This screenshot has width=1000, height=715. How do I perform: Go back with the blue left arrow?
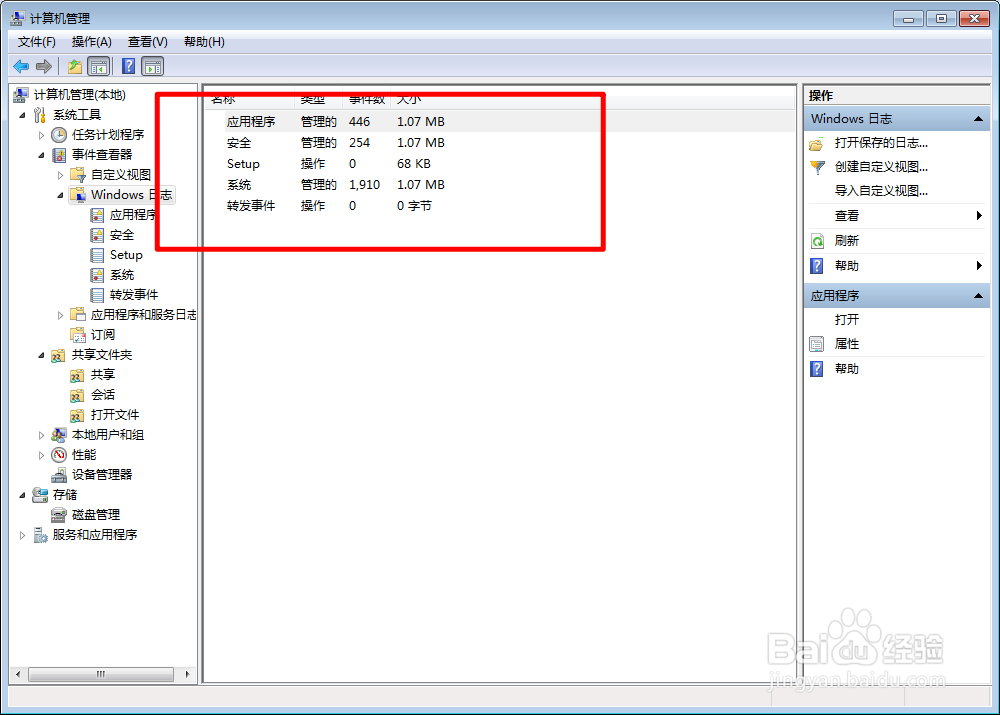coord(20,66)
